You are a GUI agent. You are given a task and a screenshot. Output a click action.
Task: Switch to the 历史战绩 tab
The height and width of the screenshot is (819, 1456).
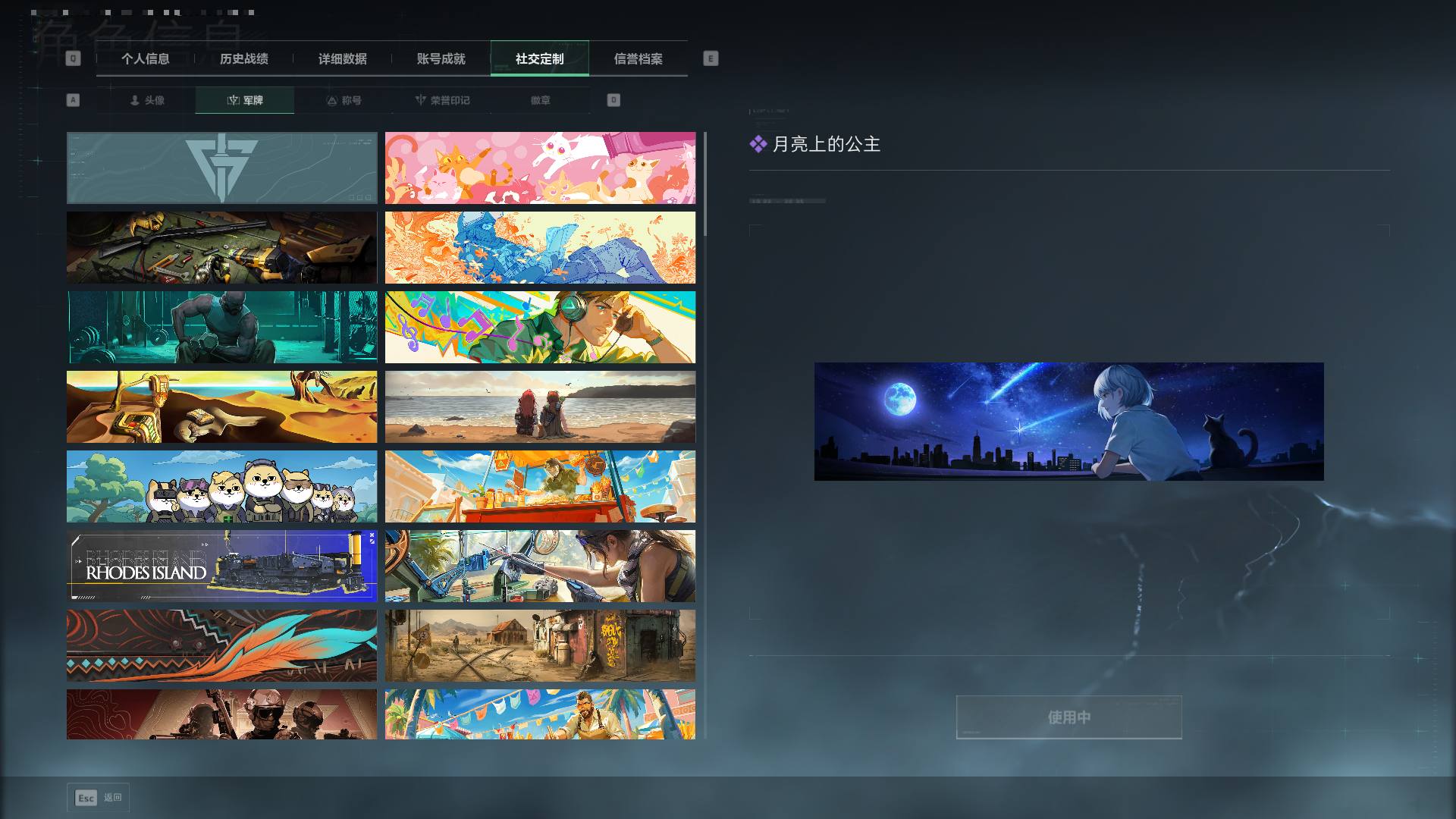coord(244,58)
